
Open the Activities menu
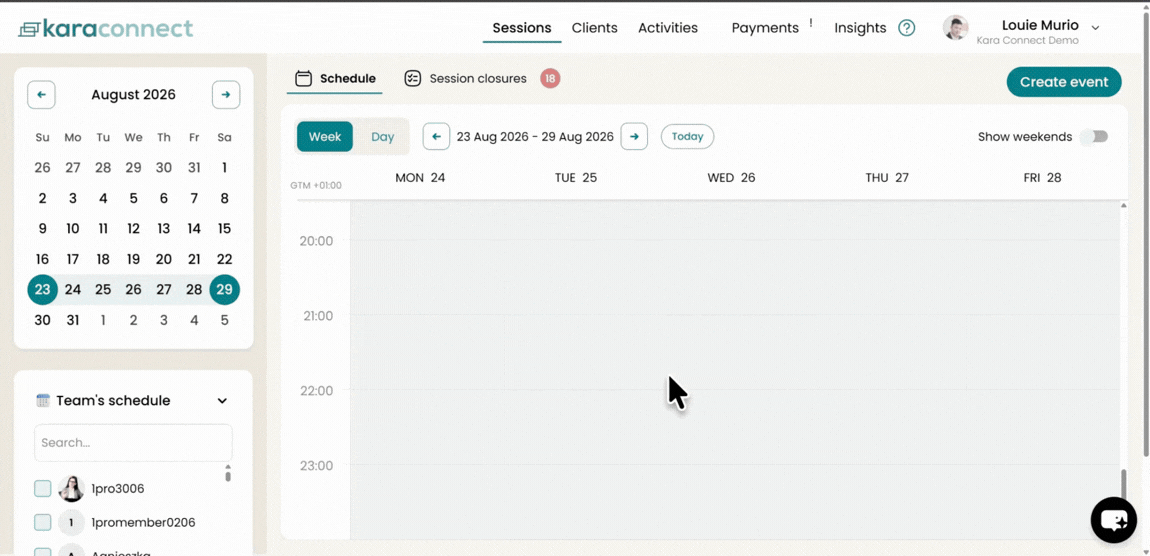pos(667,28)
